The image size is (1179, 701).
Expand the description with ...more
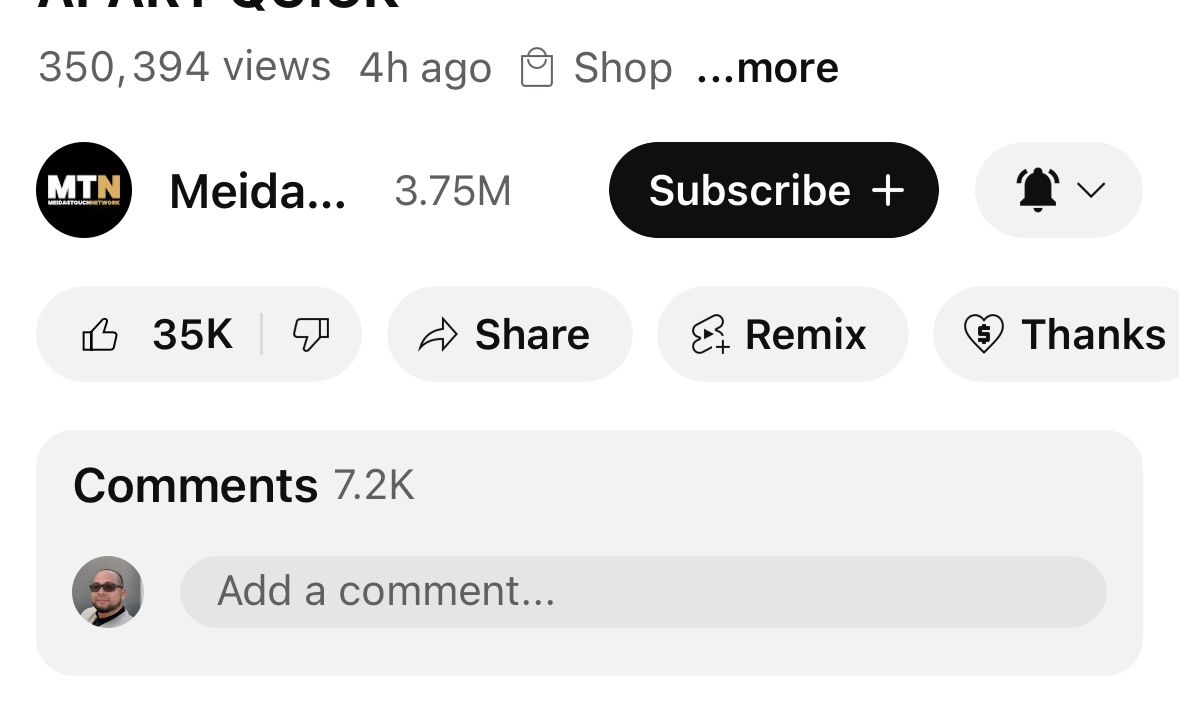click(x=768, y=68)
